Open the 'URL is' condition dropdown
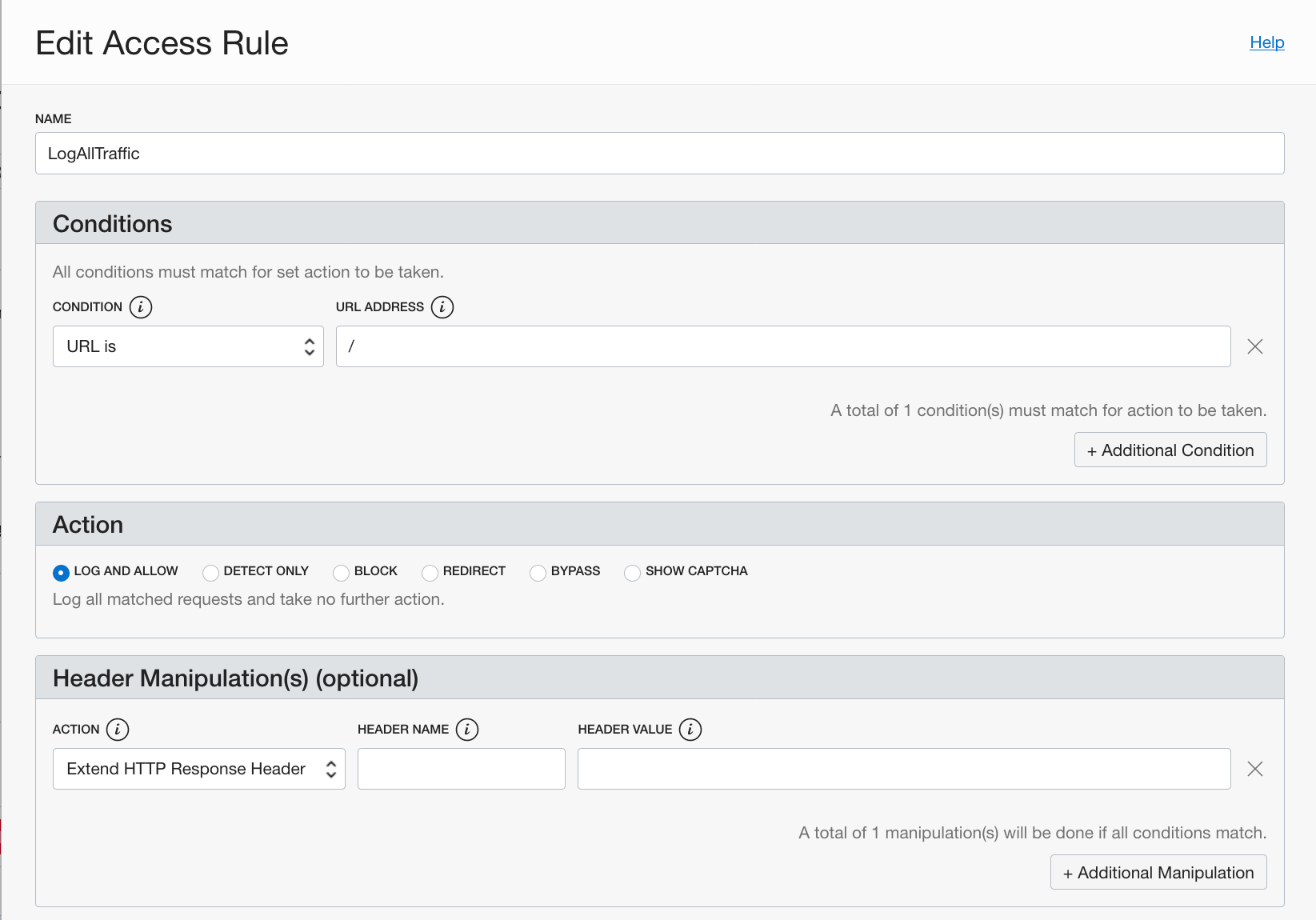The width and height of the screenshot is (1316, 920). [x=188, y=346]
